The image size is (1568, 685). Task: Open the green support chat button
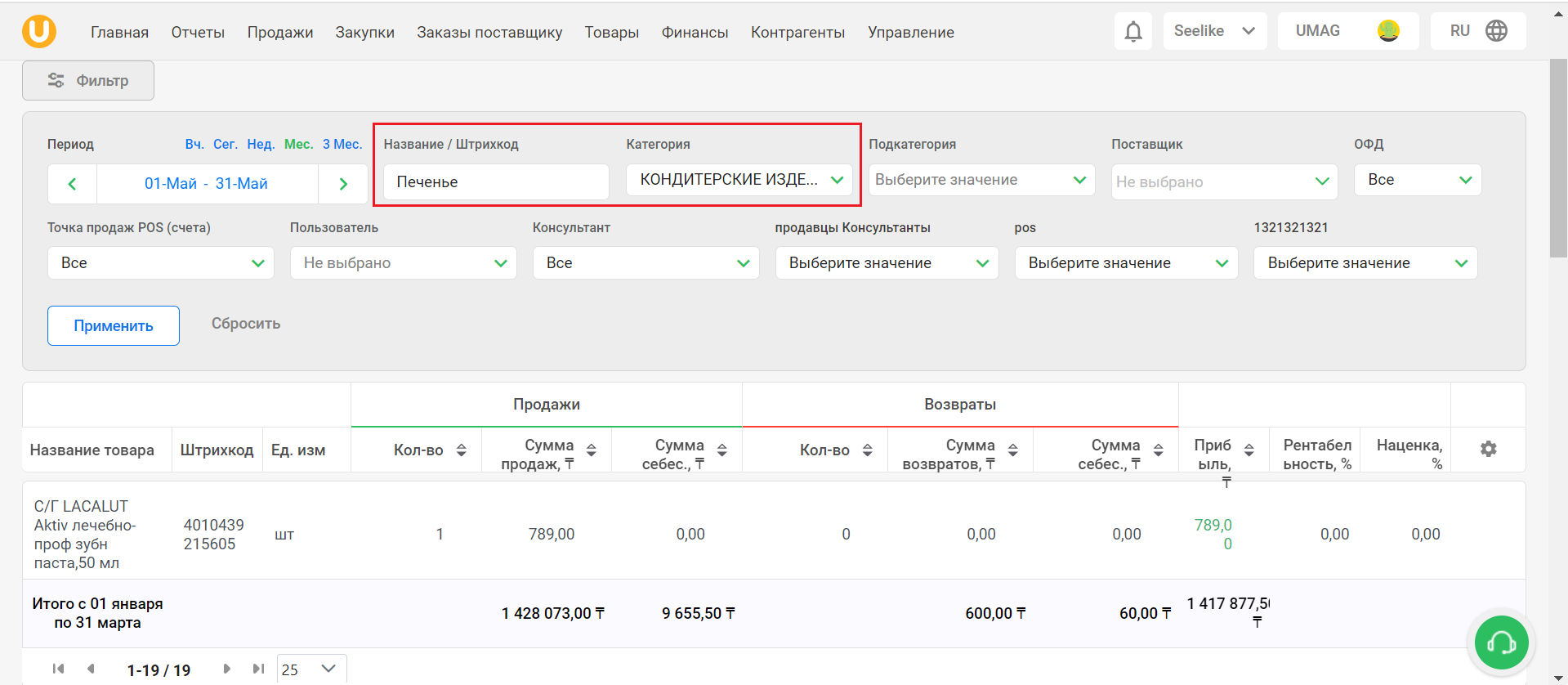pos(1502,643)
